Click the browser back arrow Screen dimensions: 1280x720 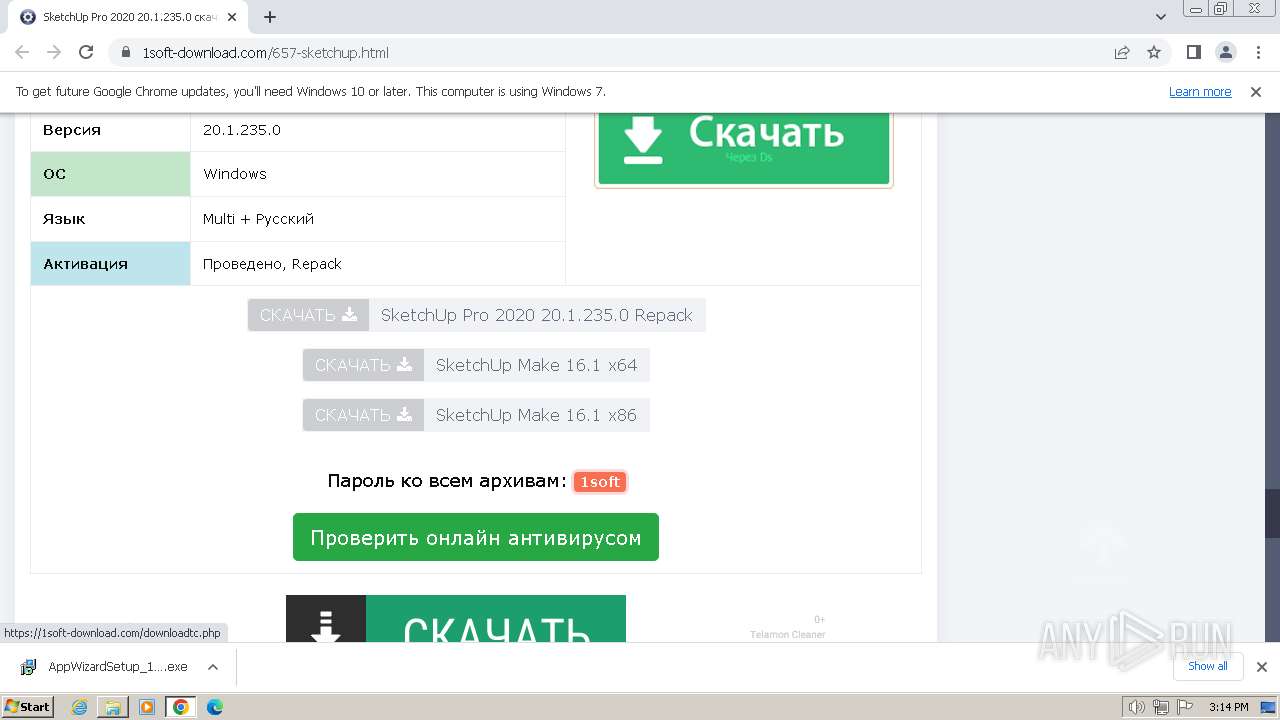22,53
